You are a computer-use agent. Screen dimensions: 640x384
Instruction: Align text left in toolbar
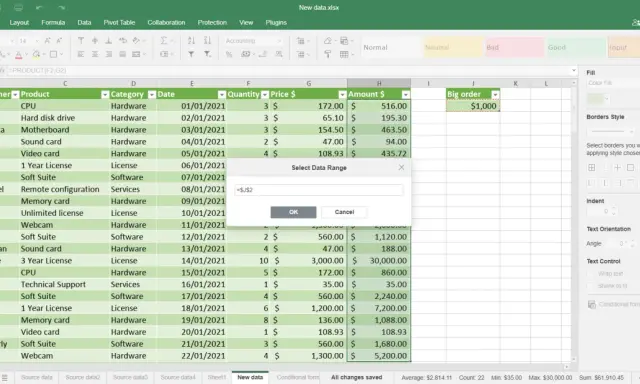point(81,54)
